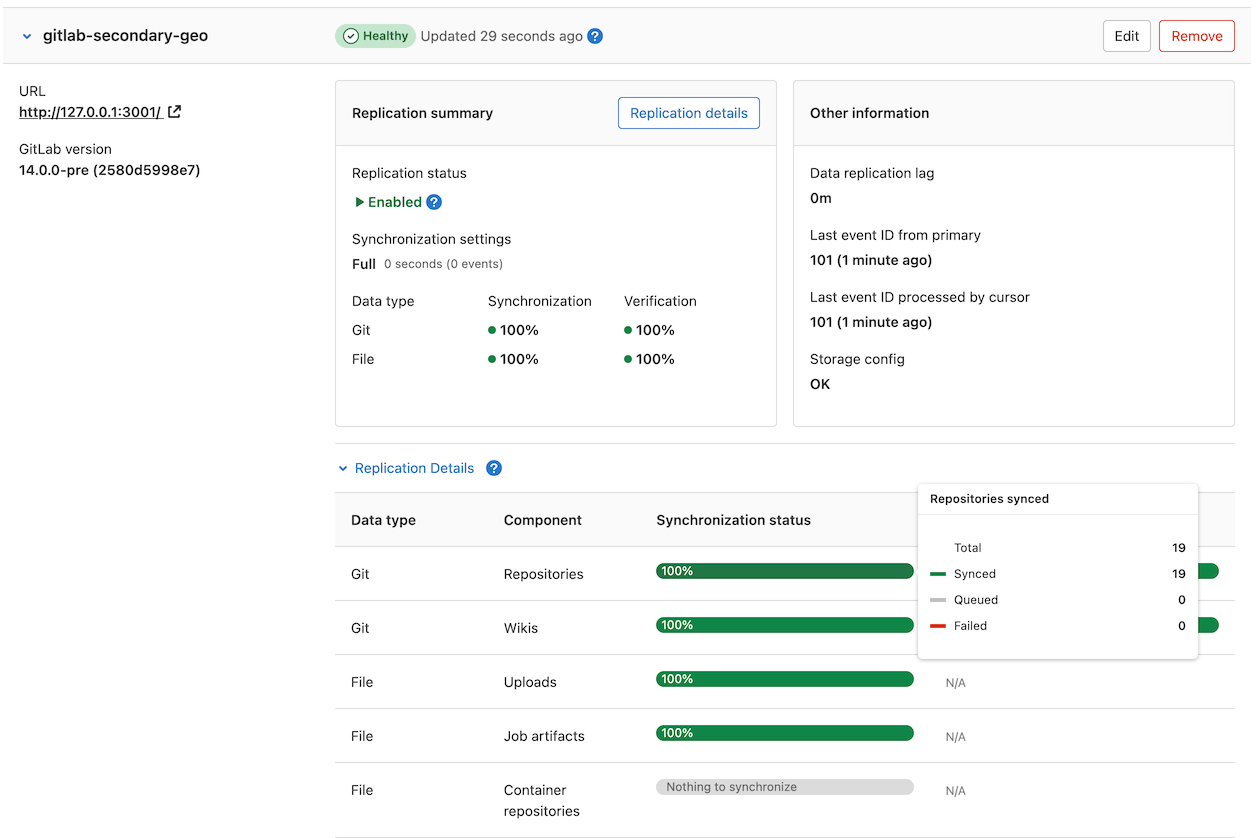Screen dimensions: 1260x838
Task: Click the Edit button
Action: pos(1126,35)
